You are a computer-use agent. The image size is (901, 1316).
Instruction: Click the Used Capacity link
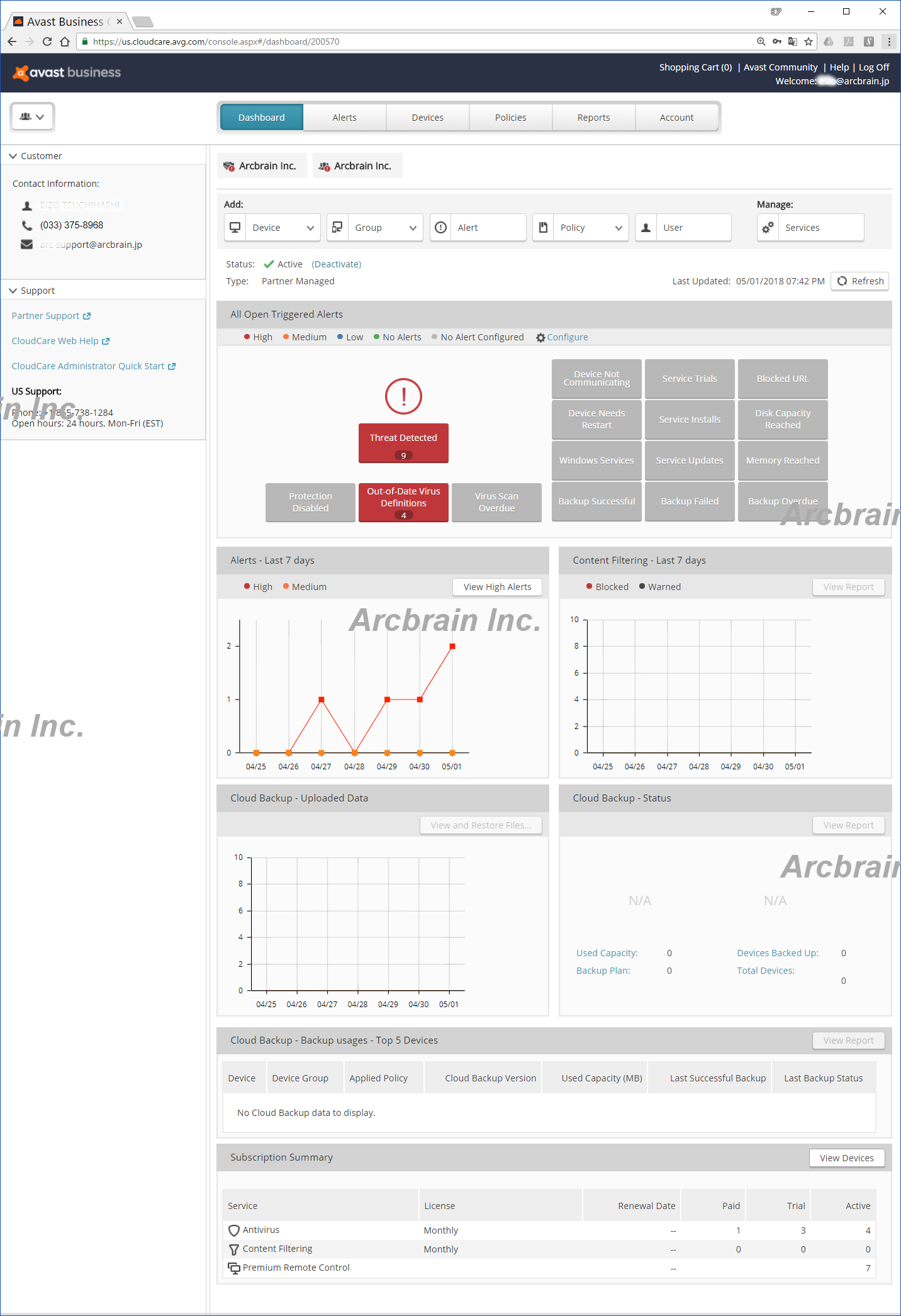607,953
